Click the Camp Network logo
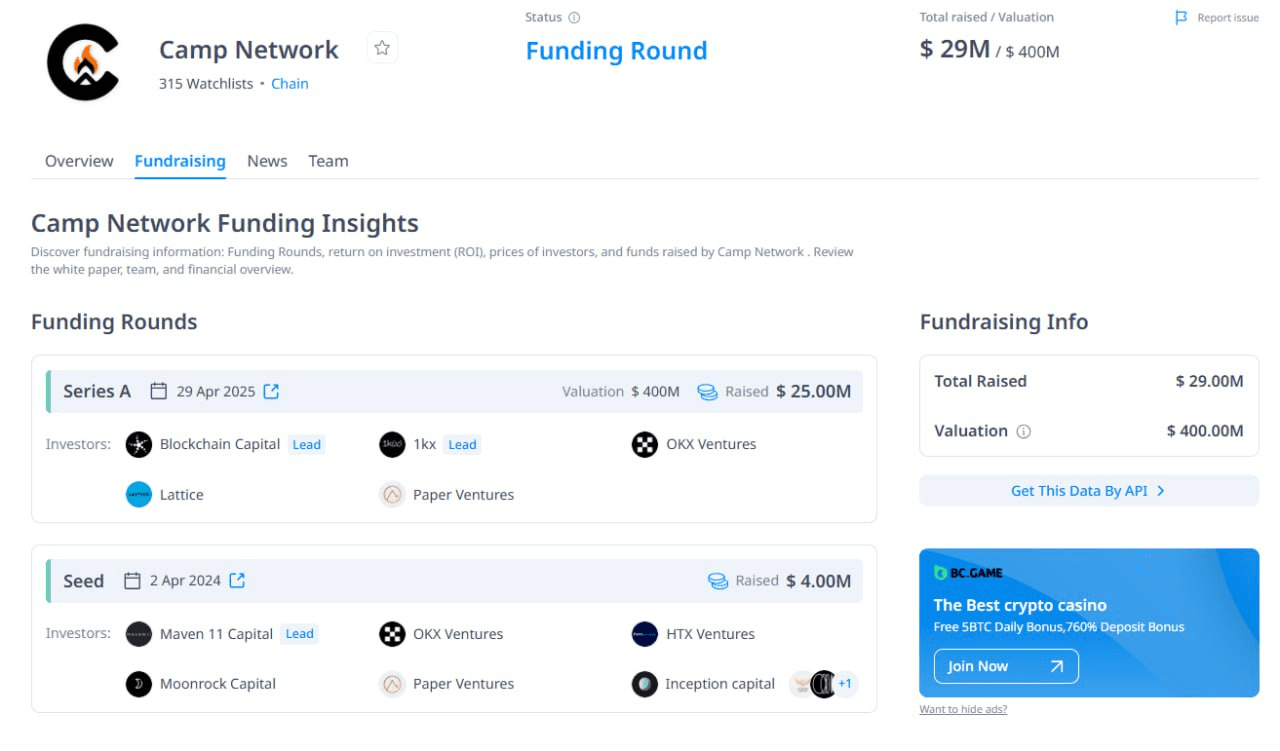The width and height of the screenshot is (1280, 751). [83, 62]
